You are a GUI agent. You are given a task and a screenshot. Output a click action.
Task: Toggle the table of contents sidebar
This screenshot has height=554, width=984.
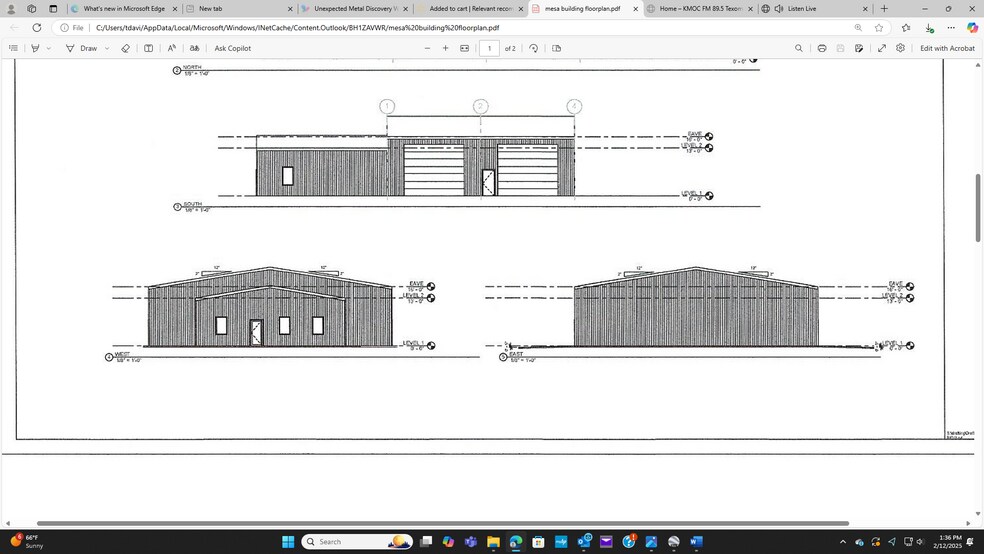(13, 48)
